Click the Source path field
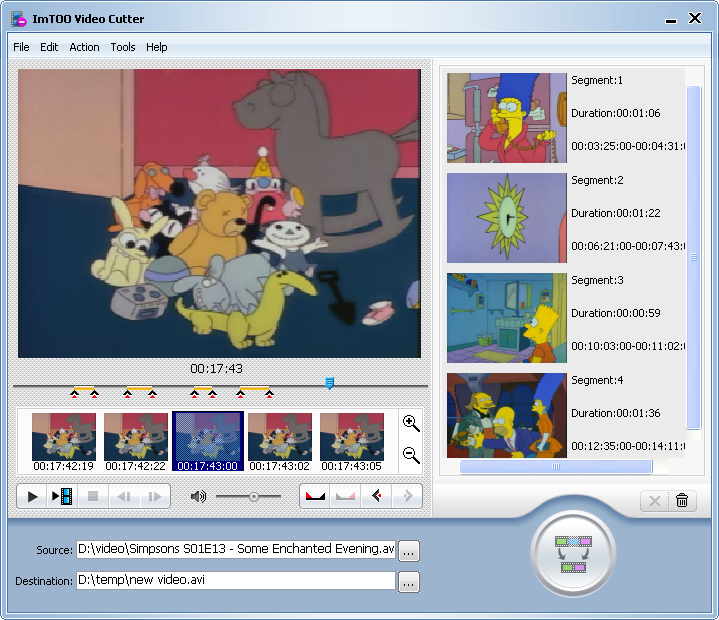This screenshot has height=620, width=719. [x=236, y=549]
